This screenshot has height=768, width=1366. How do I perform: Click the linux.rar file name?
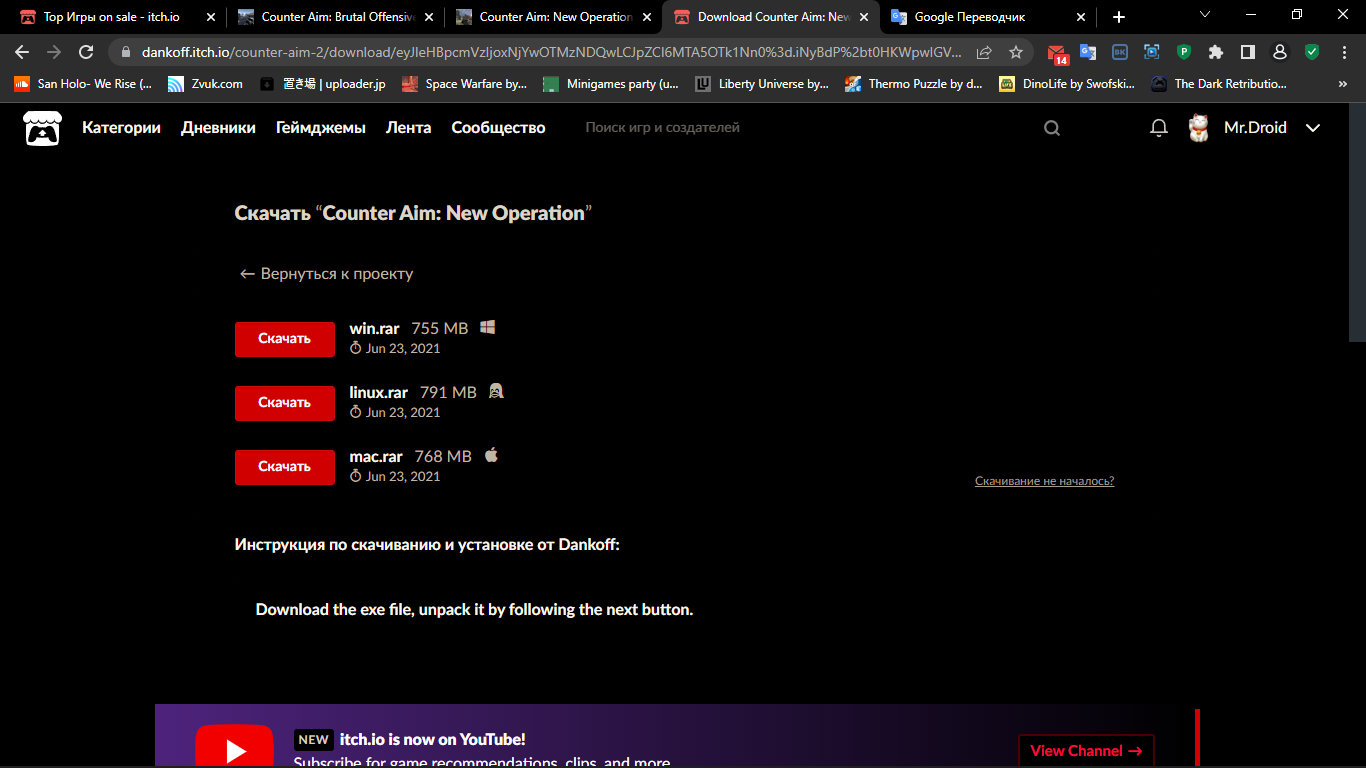point(378,392)
